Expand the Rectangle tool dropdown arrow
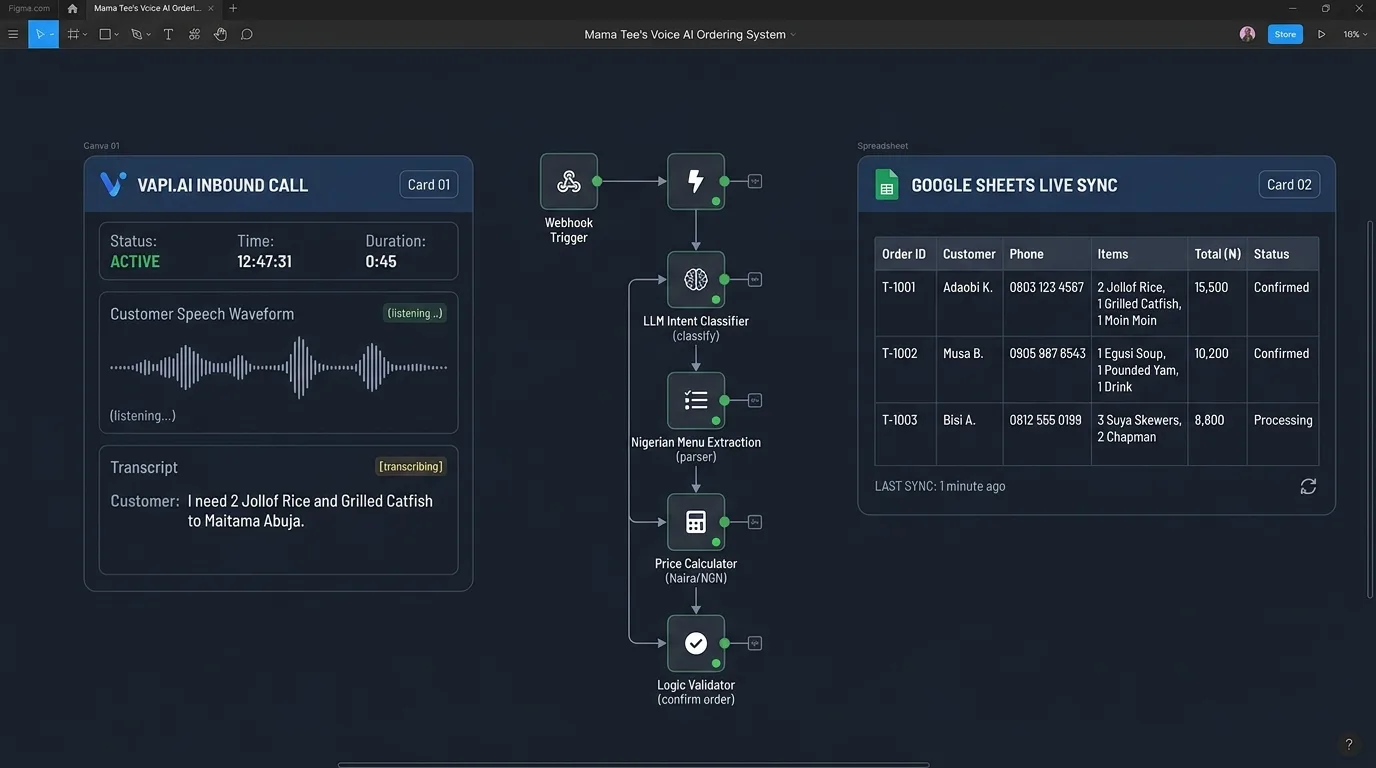Image resolution: width=1376 pixels, height=768 pixels. [117, 35]
